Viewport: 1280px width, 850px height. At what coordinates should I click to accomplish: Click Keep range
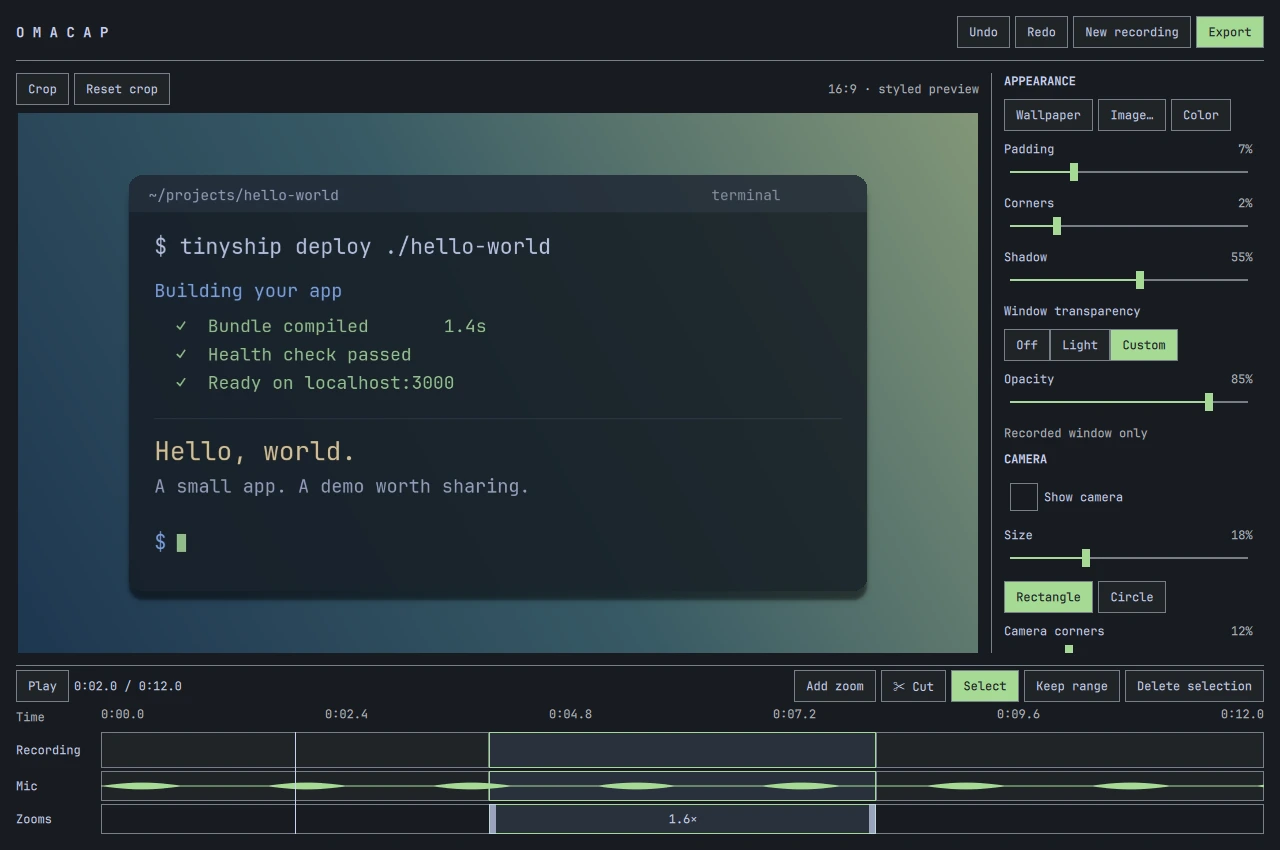coord(1072,686)
